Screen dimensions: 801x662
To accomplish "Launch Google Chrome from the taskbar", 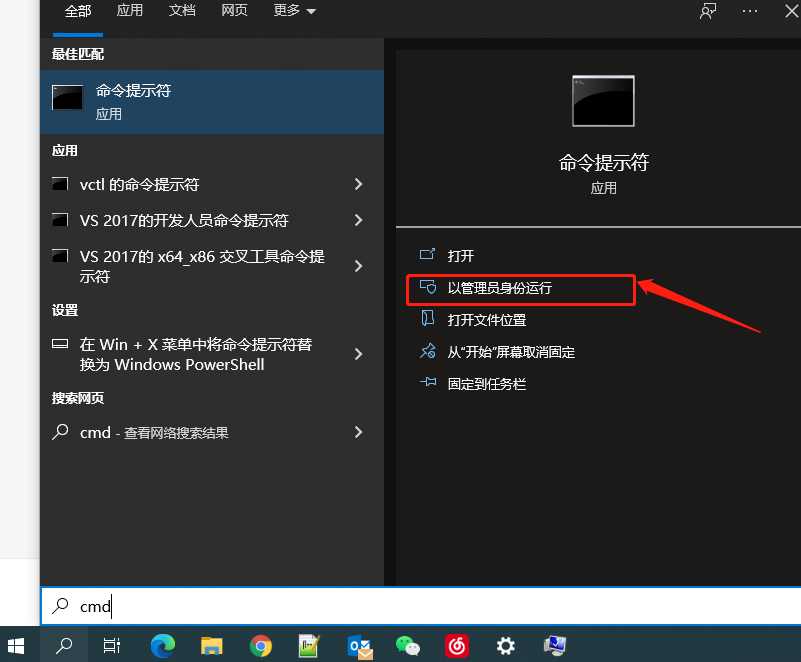I will pos(260,646).
